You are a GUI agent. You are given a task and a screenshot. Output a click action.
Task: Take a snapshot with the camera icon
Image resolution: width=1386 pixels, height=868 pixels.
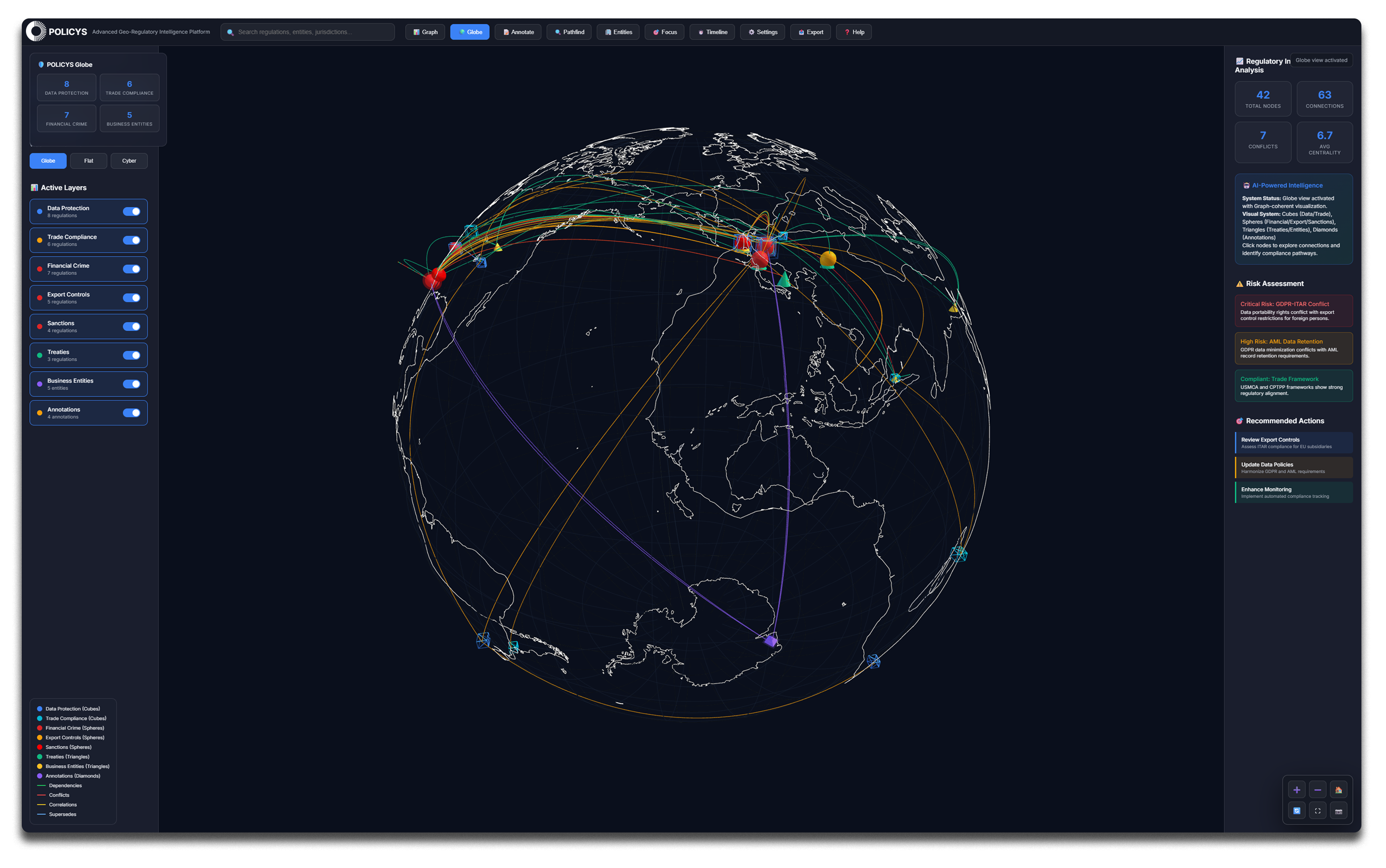1338,811
